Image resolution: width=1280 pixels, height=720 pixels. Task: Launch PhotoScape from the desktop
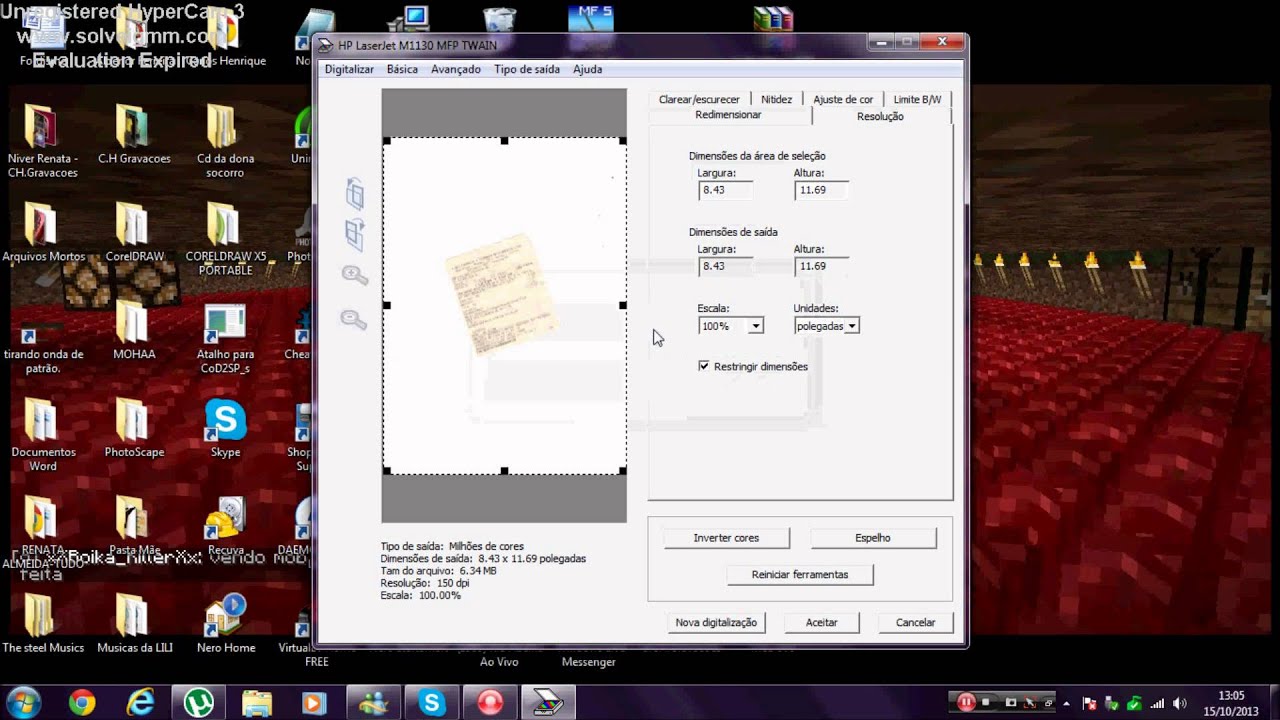[x=134, y=428]
